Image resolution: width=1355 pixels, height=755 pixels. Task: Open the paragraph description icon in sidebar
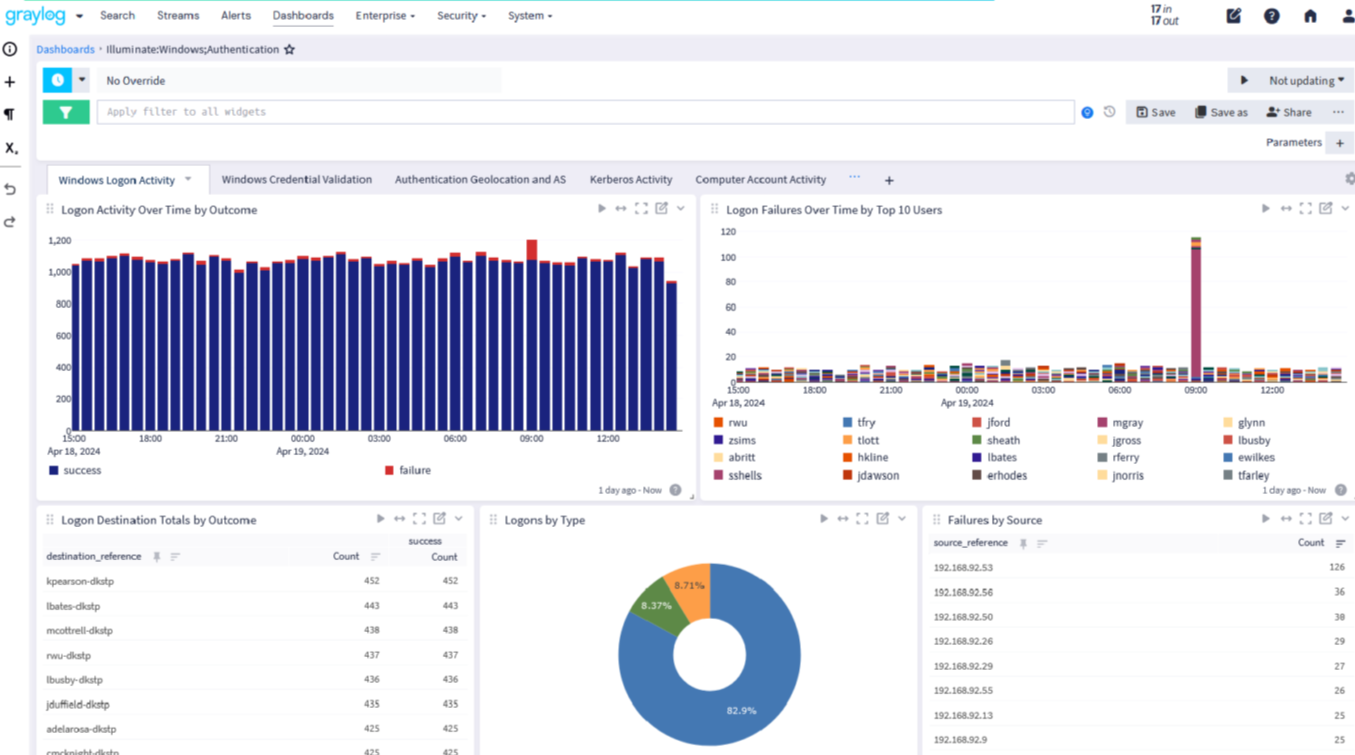pyautogui.click(x=10, y=115)
